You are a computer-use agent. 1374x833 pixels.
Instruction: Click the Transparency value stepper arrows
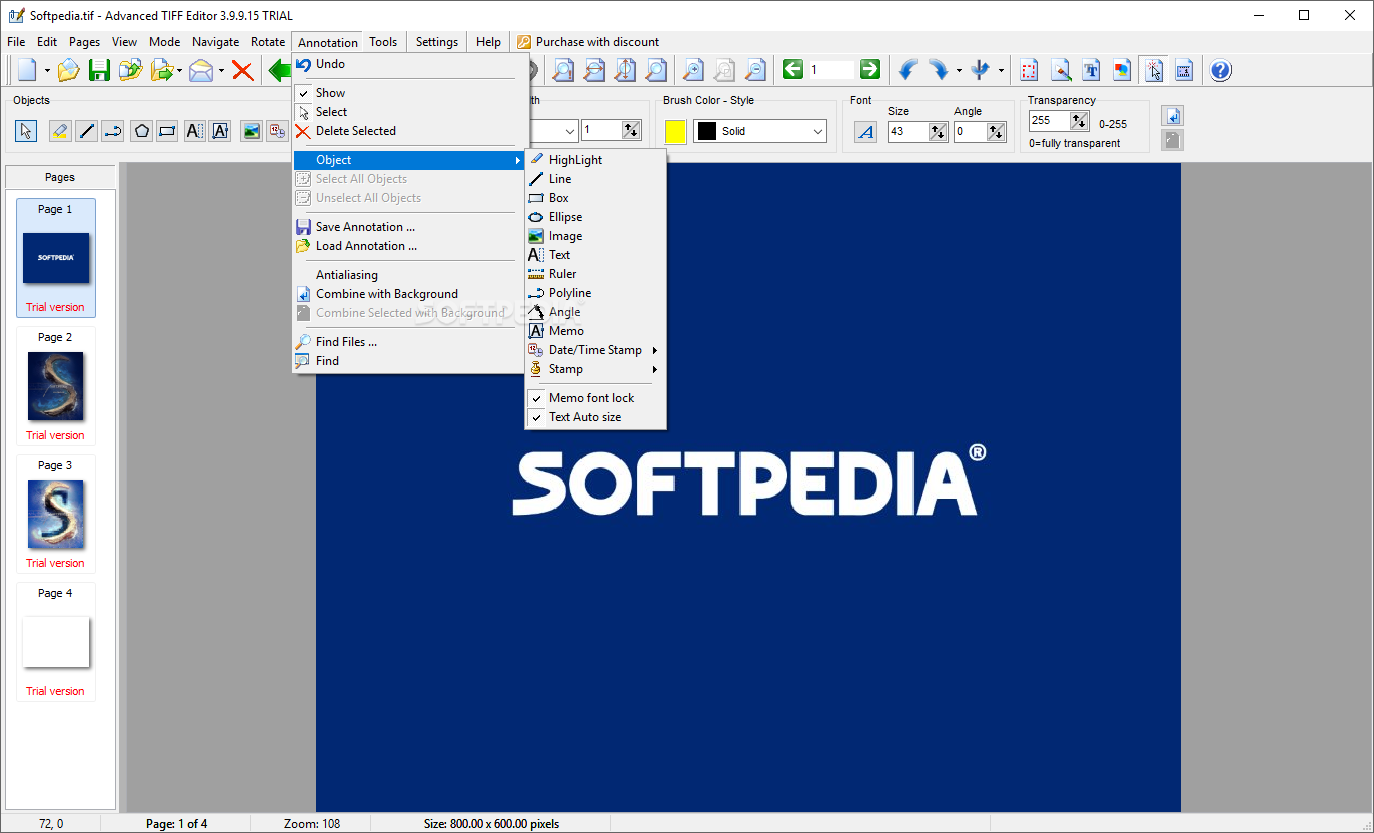pyautogui.click(x=1079, y=120)
